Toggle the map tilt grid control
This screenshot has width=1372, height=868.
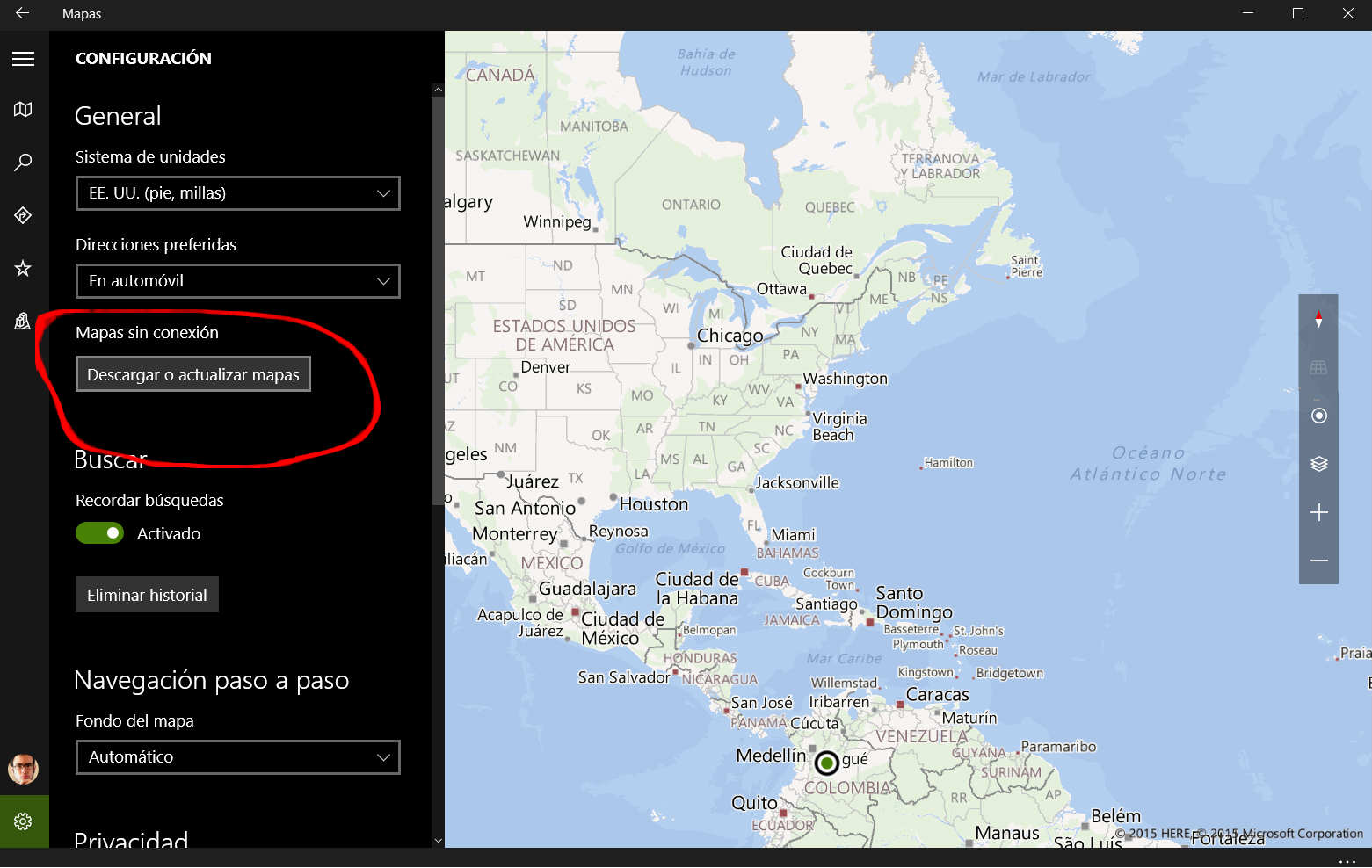point(1318,367)
